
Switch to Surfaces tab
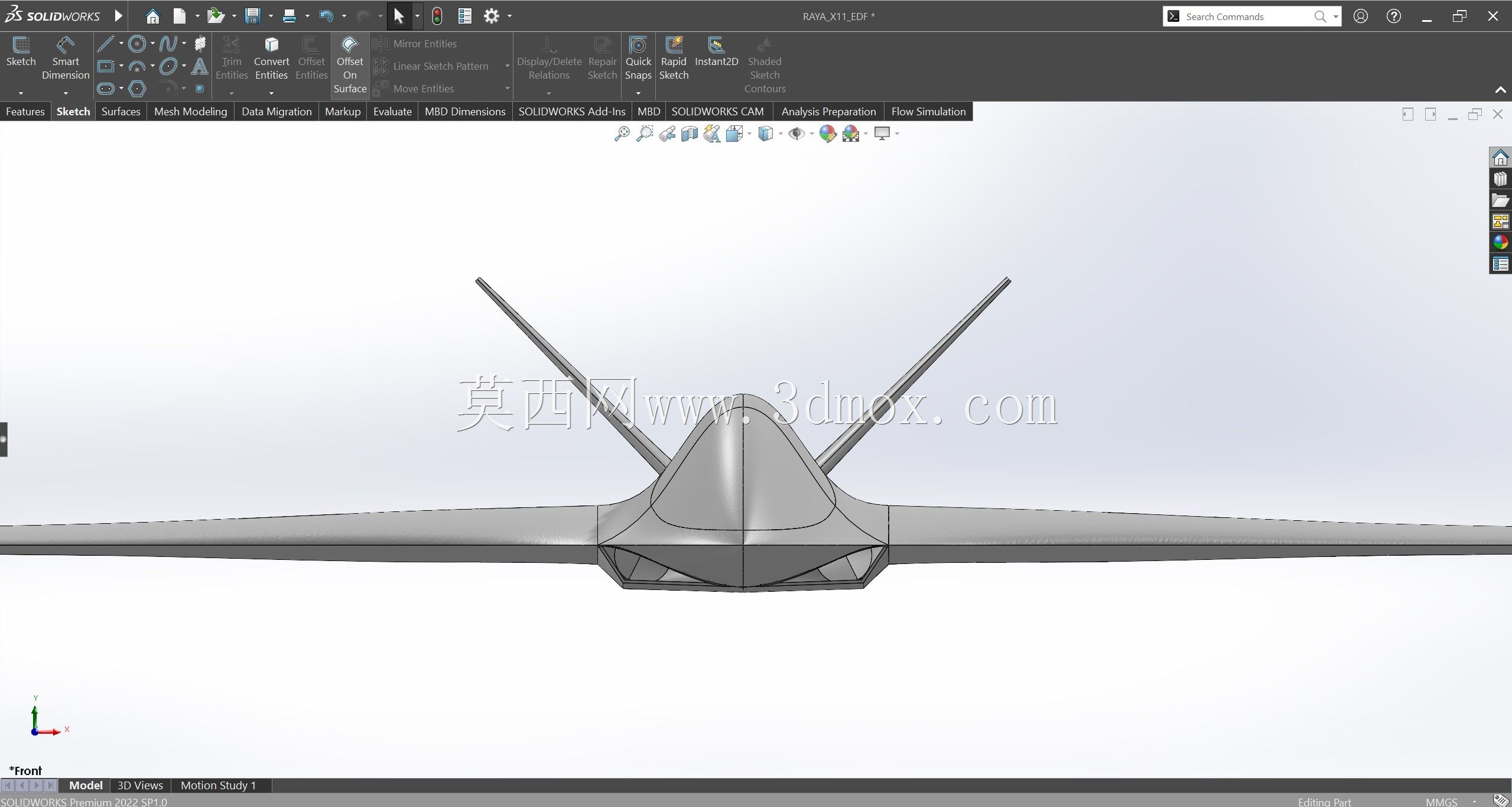(x=121, y=112)
